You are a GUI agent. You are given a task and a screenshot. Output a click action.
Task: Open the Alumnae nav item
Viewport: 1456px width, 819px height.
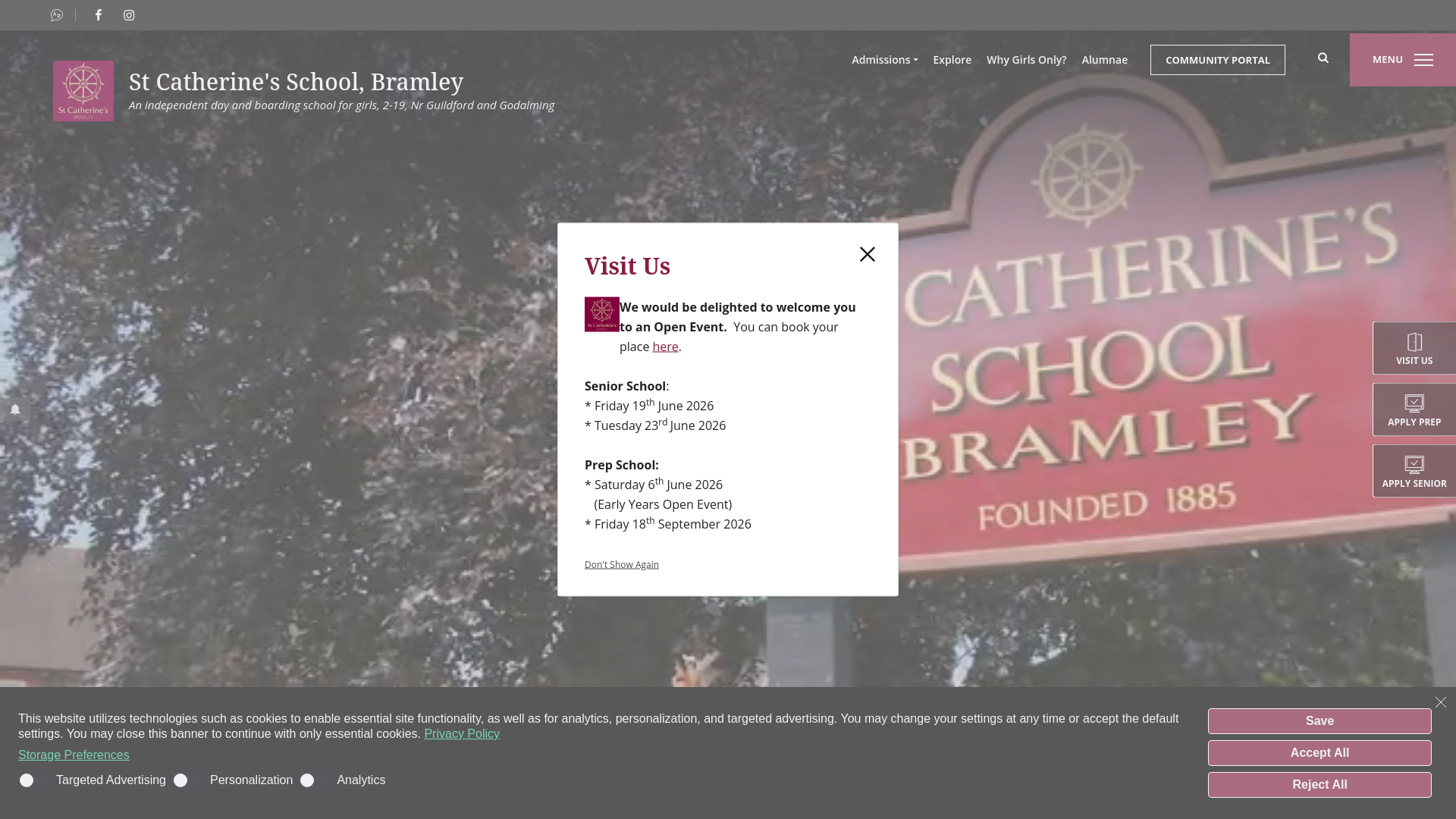[x=1104, y=60]
